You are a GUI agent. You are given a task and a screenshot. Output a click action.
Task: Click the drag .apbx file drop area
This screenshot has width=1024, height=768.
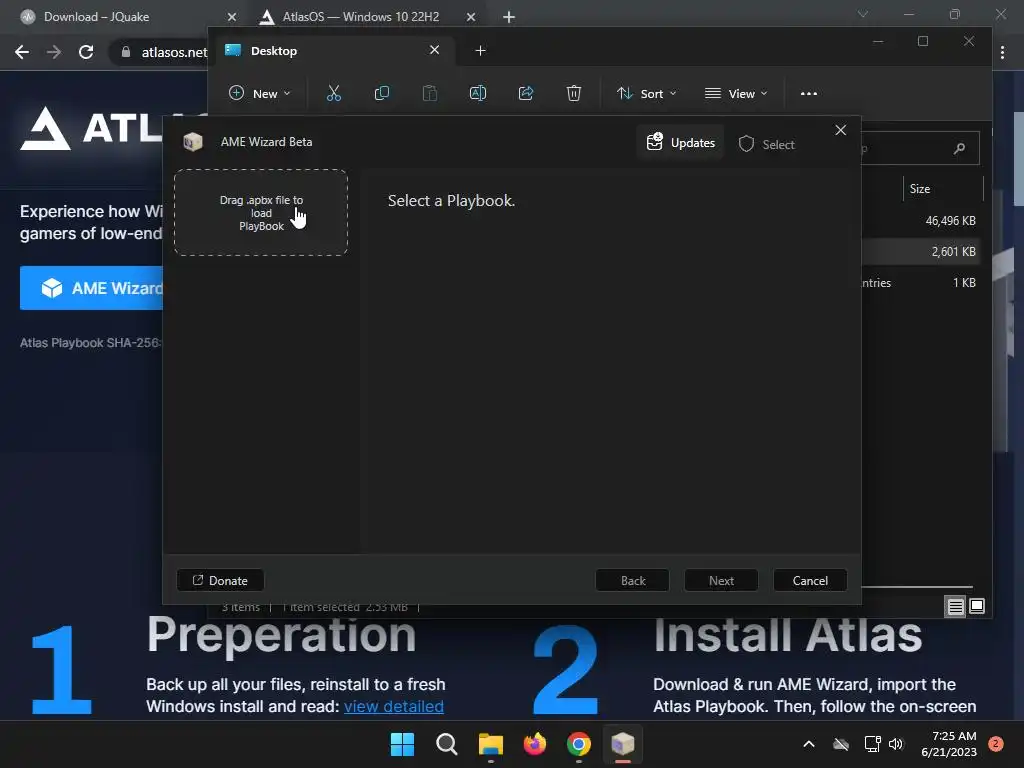click(261, 212)
